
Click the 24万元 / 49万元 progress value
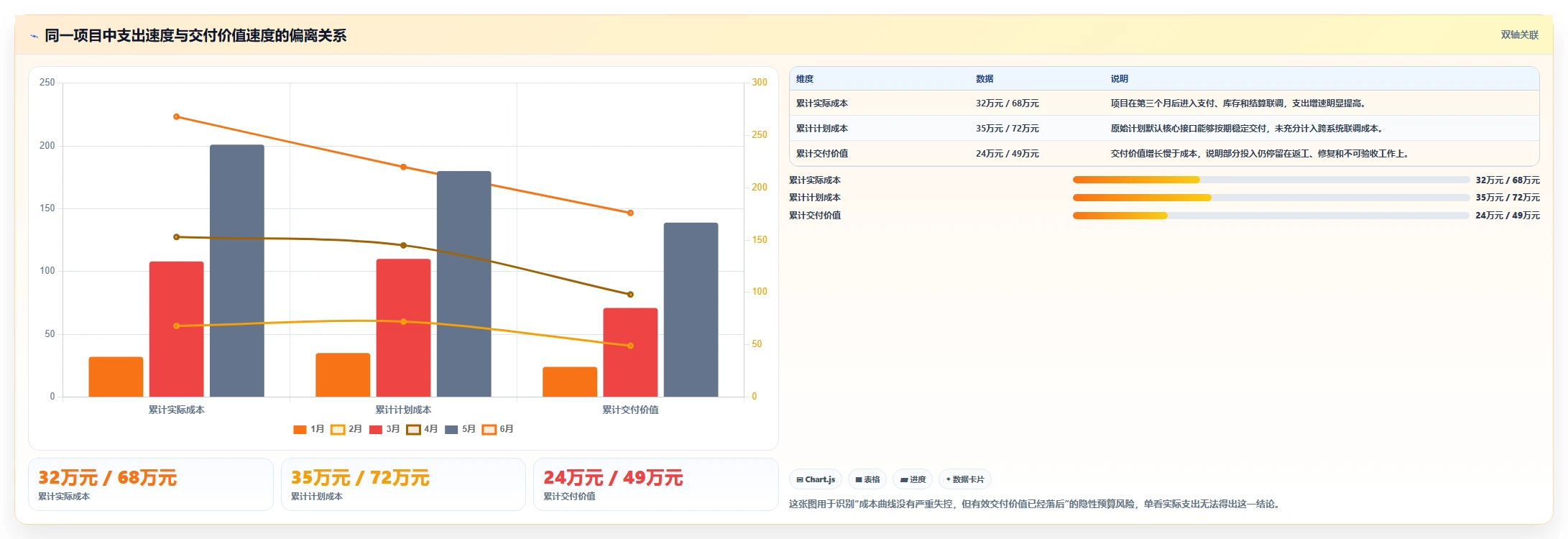click(1508, 216)
